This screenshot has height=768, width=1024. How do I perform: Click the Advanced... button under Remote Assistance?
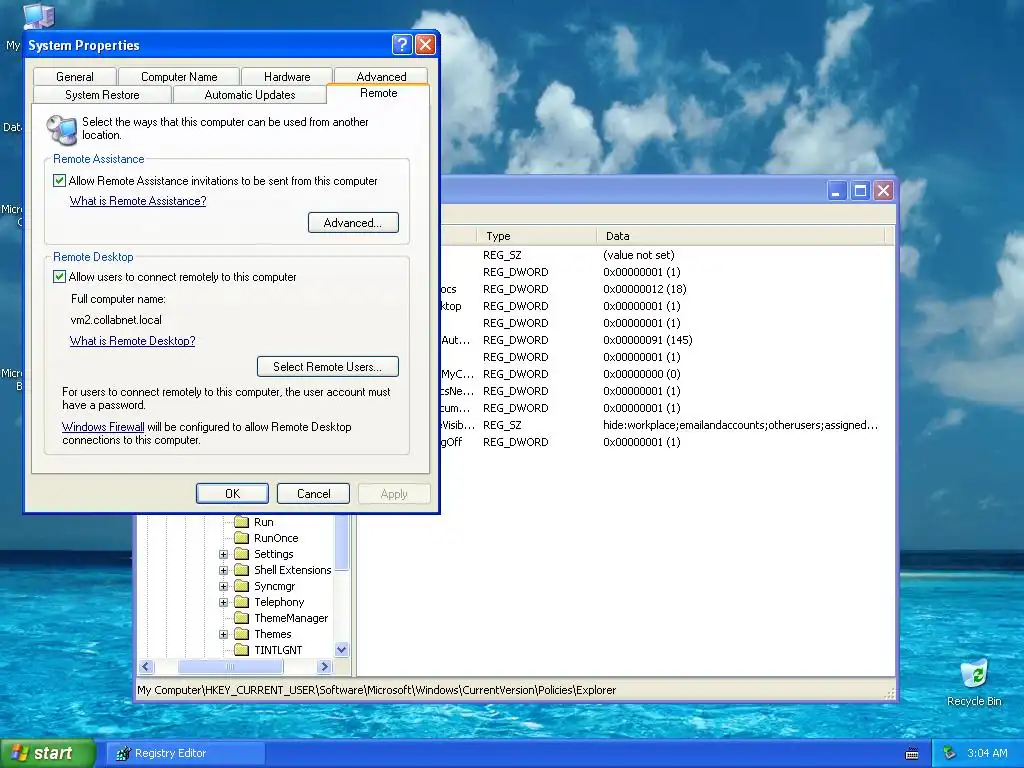(353, 223)
